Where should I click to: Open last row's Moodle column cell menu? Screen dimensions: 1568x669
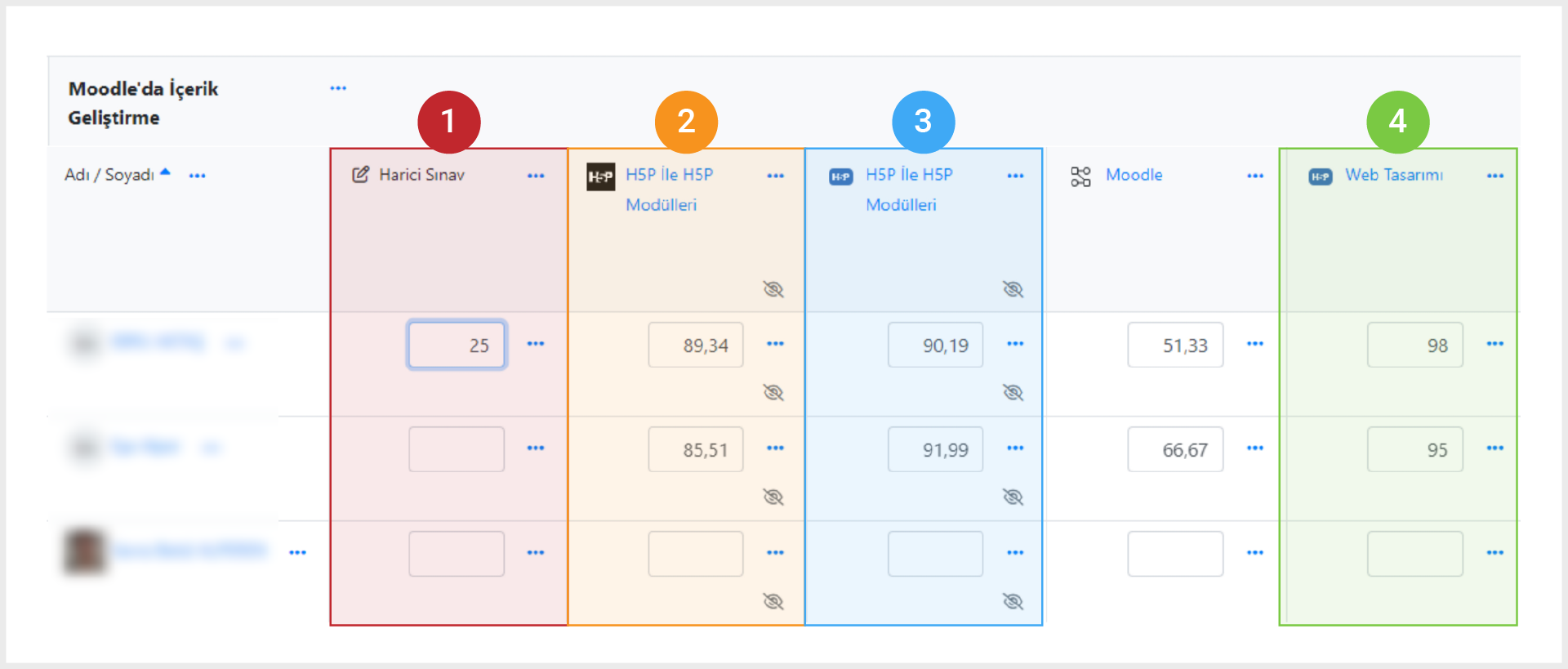(1255, 553)
